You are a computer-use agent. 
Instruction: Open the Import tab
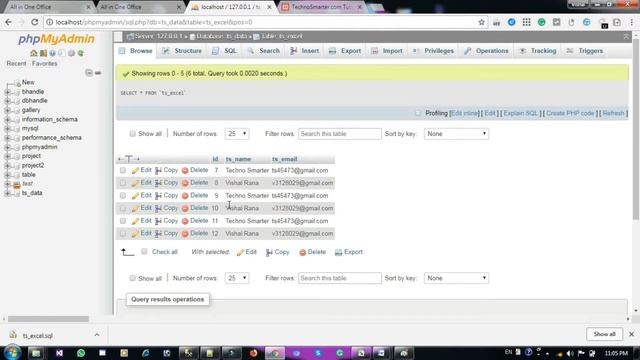pyautogui.click(x=387, y=51)
